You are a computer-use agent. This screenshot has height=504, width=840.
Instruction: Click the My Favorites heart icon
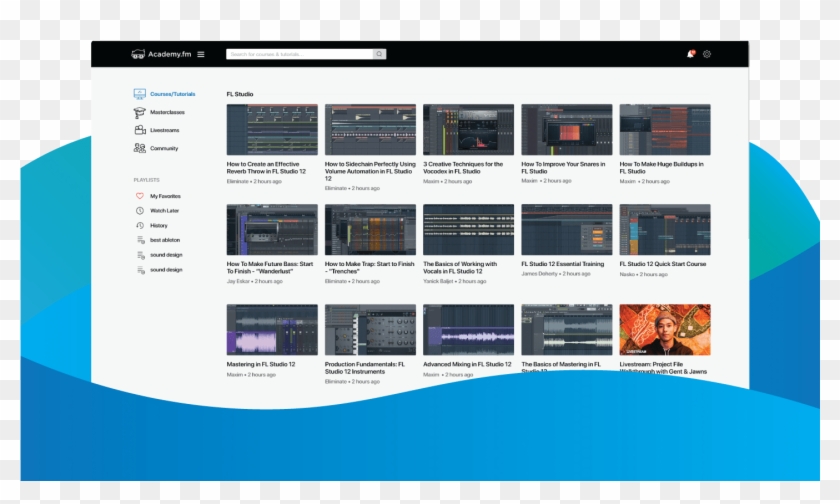point(139,196)
